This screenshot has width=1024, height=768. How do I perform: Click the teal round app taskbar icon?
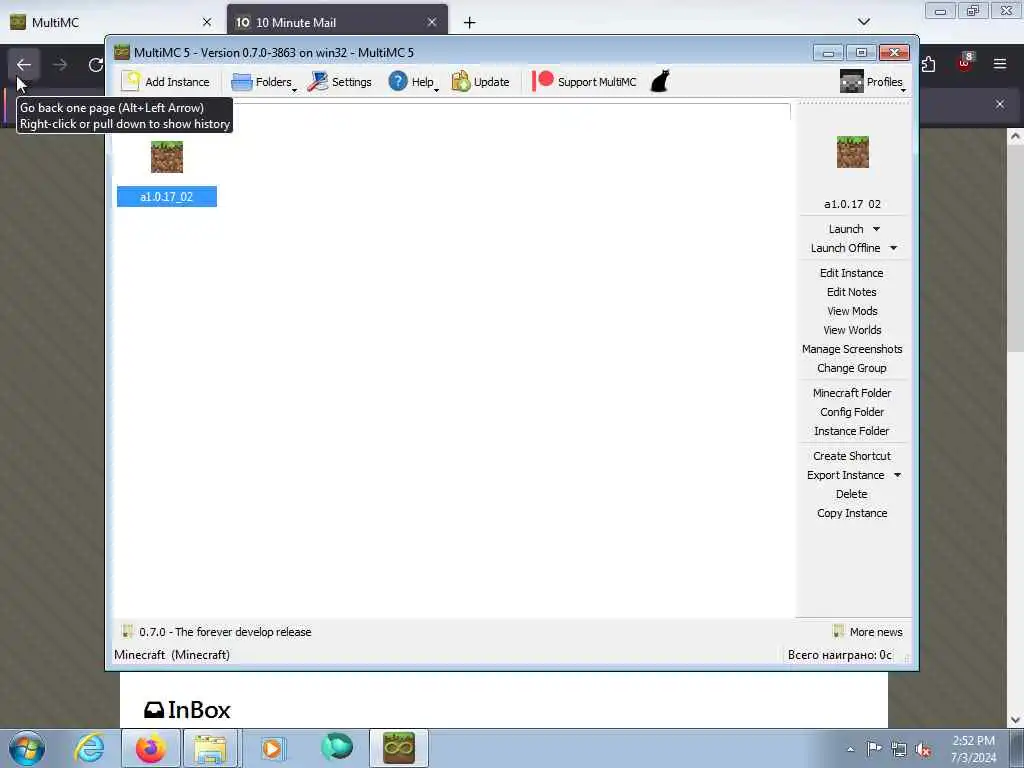click(x=337, y=747)
